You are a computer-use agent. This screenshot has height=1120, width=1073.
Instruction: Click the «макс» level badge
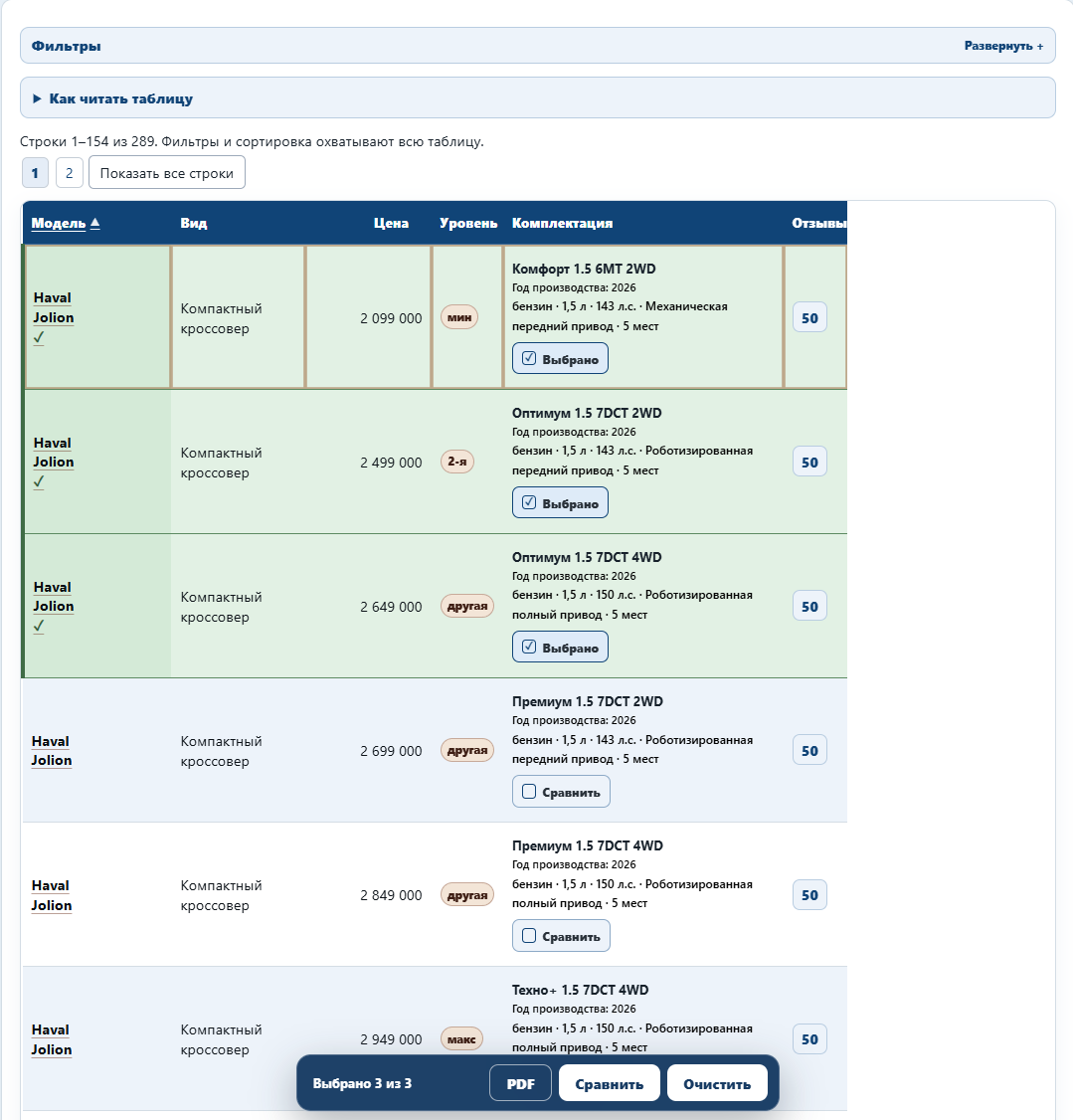click(461, 1038)
